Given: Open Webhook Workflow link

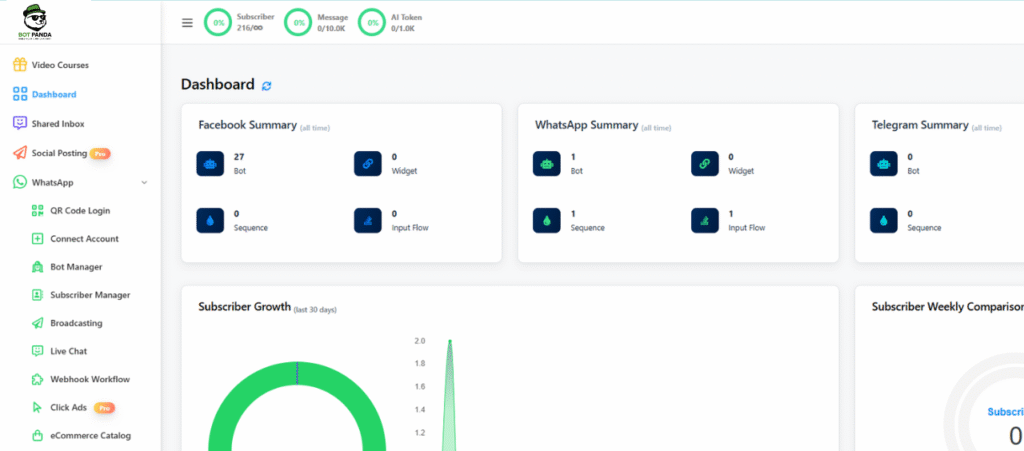Looking at the screenshot, I should point(90,379).
